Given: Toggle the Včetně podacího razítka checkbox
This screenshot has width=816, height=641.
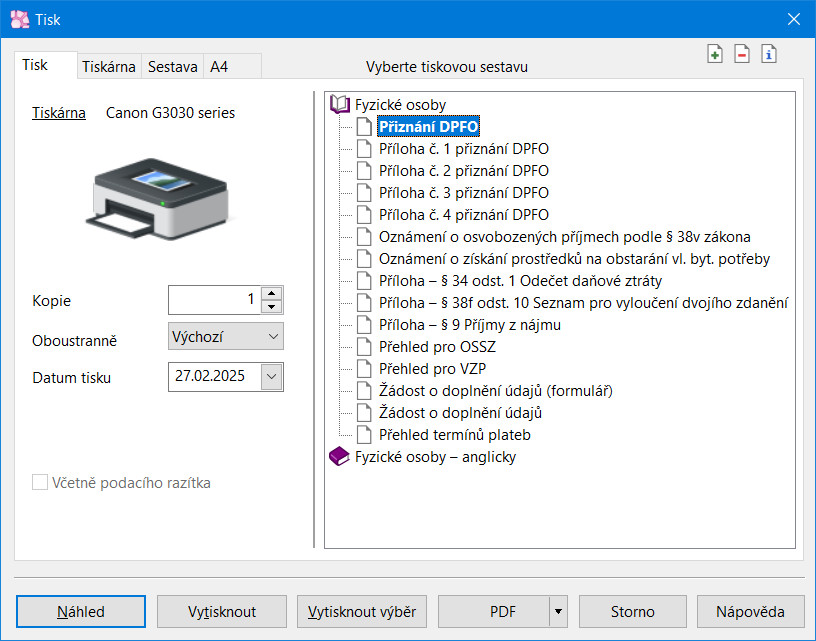Looking at the screenshot, I should 40,483.
